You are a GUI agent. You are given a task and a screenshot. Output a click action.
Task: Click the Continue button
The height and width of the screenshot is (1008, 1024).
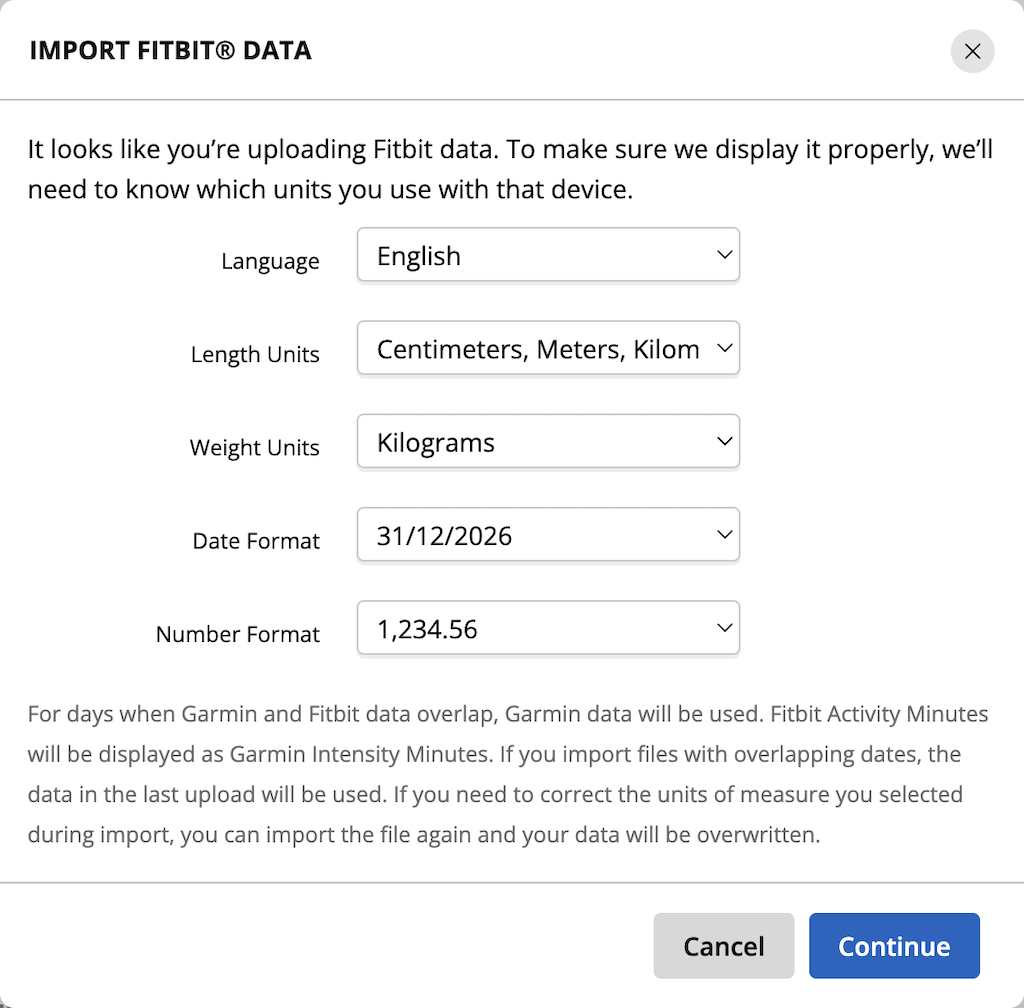pyautogui.click(x=894, y=945)
